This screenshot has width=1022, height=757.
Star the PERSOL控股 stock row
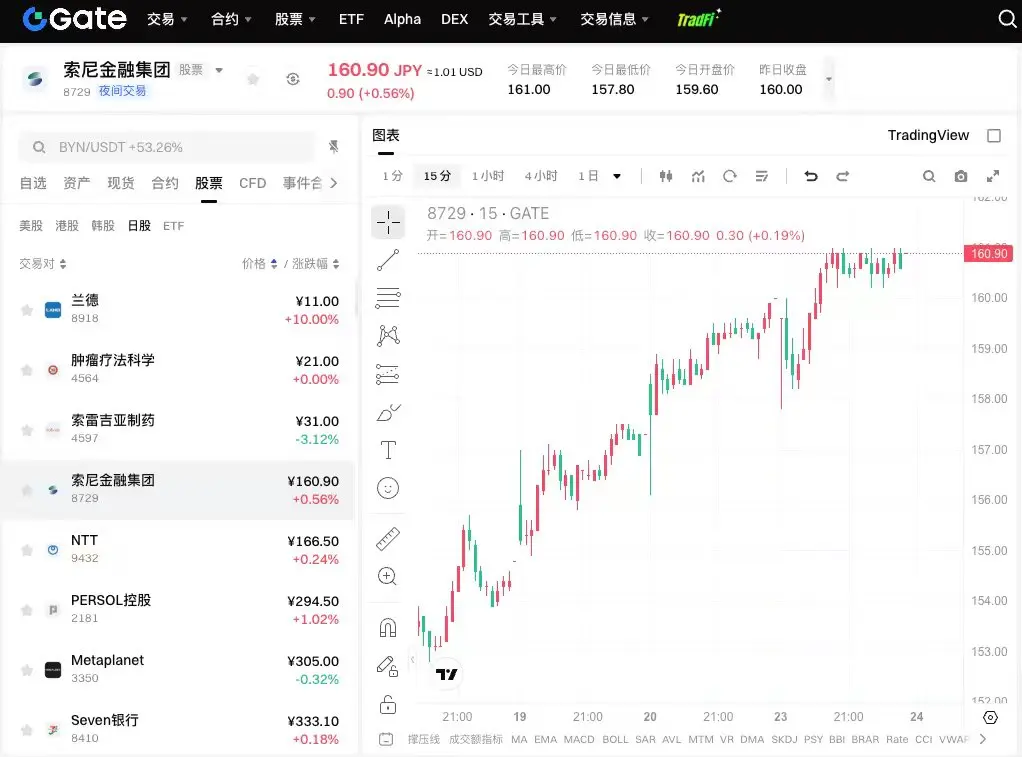[x=27, y=610]
